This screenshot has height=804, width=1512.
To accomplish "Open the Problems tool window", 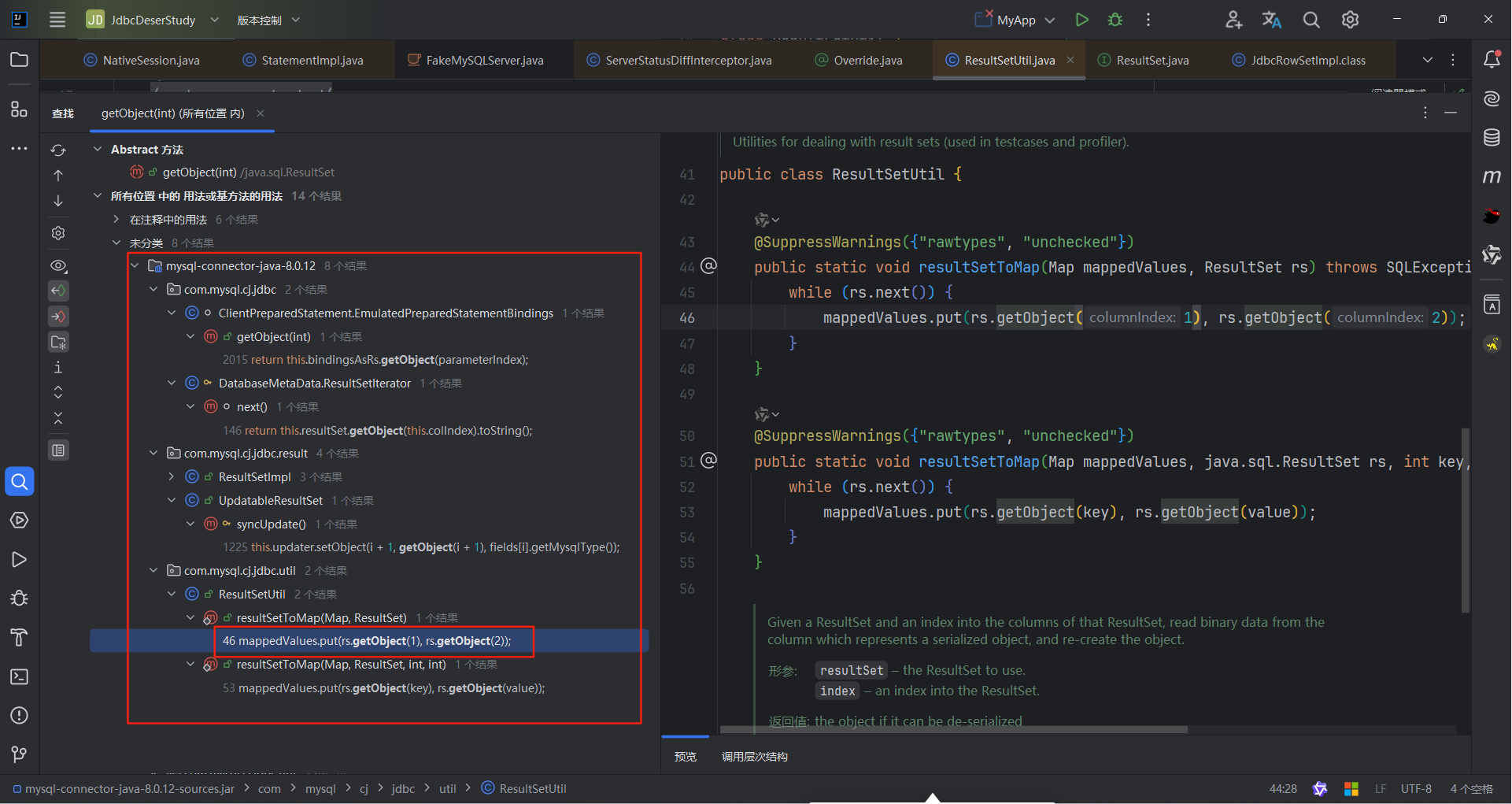I will pos(19,715).
